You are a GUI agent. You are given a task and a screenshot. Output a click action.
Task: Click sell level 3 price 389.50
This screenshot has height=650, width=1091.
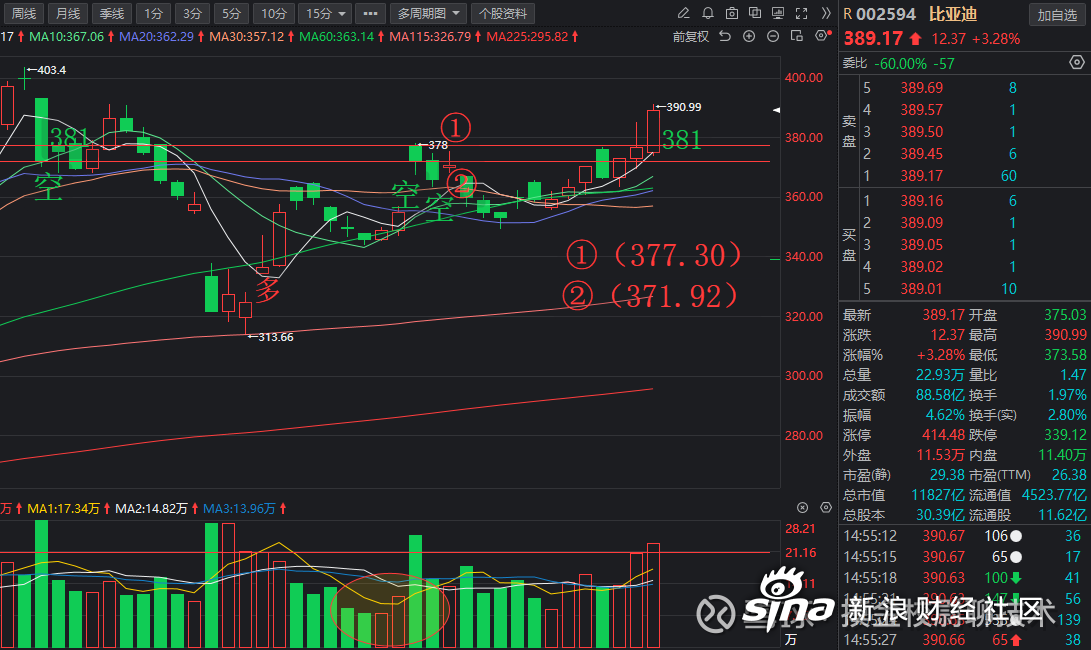tap(921, 132)
